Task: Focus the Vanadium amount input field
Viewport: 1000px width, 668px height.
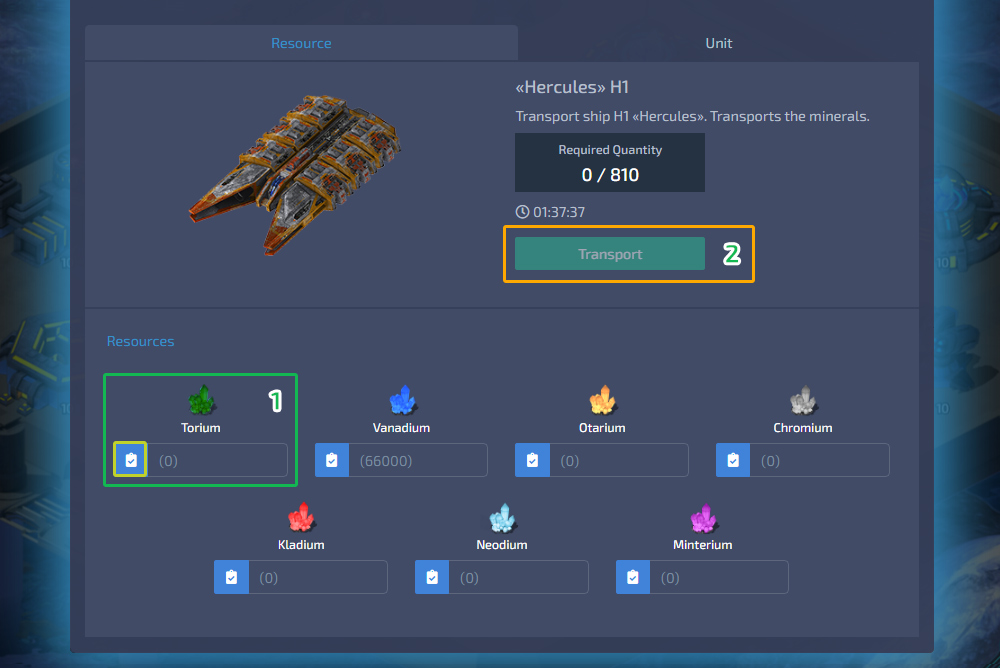Action: pyautogui.click(x=418, y=460)
